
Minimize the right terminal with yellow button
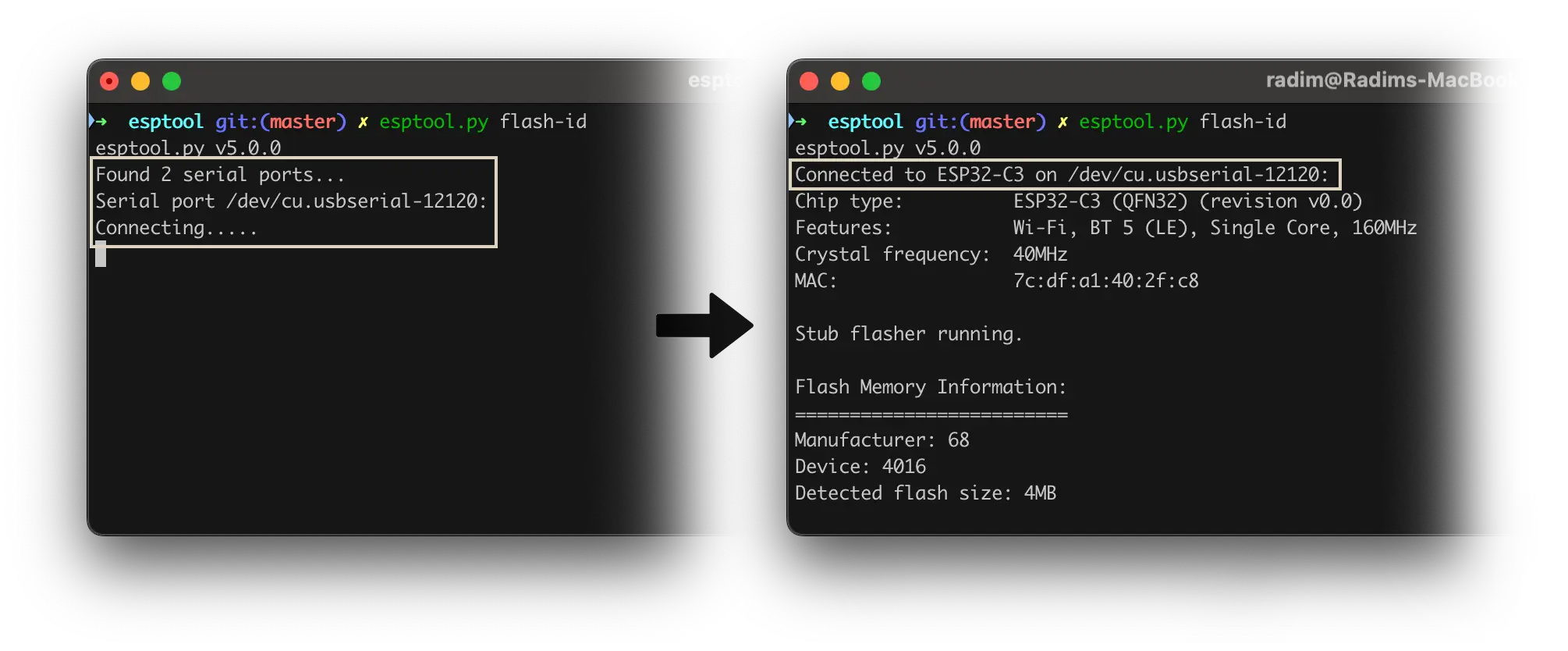coord(840,81)
